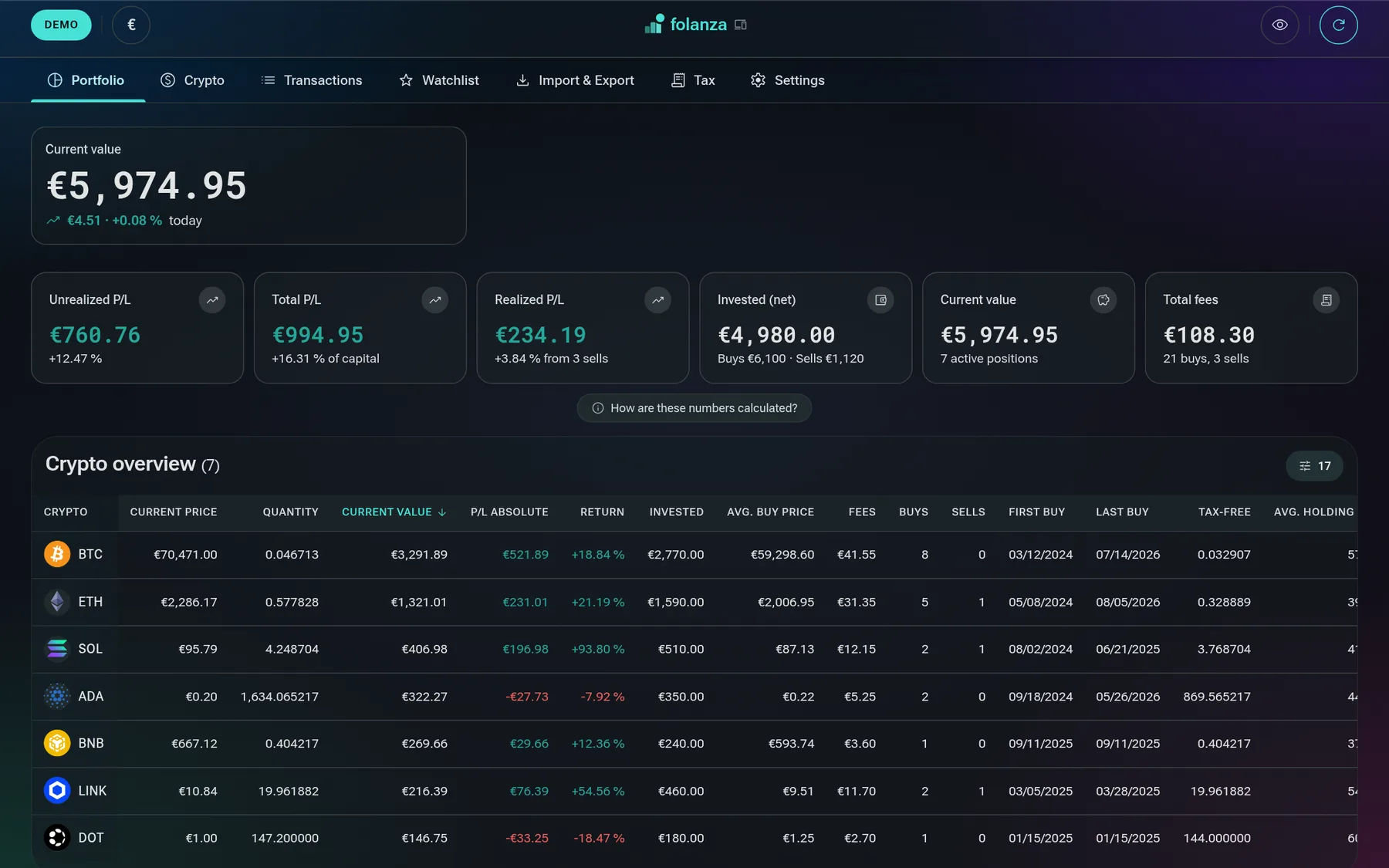Open the euro currency selector
The height and width of the screenshot is (868, 1389).
click(131, 25)
